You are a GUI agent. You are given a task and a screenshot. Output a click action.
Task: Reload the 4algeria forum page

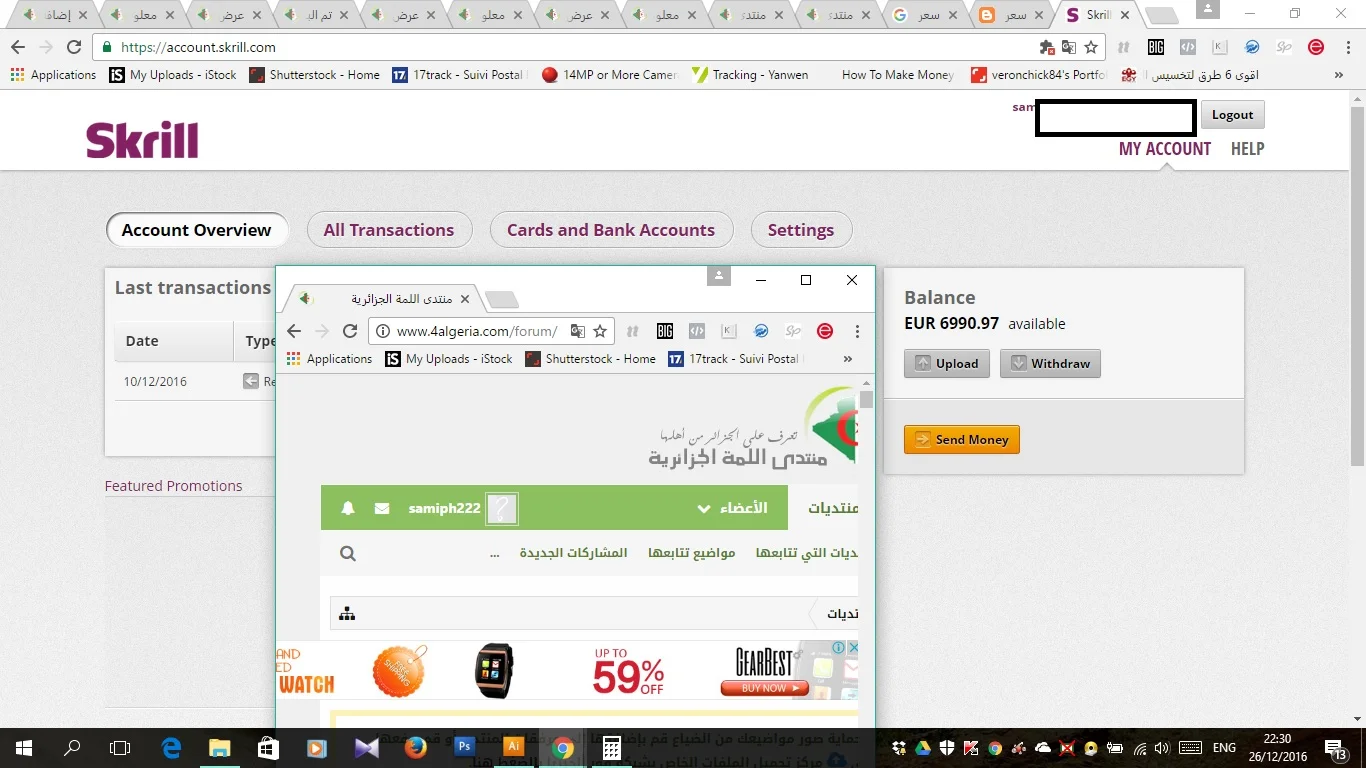pyautogui.click(x=350, y=331)
